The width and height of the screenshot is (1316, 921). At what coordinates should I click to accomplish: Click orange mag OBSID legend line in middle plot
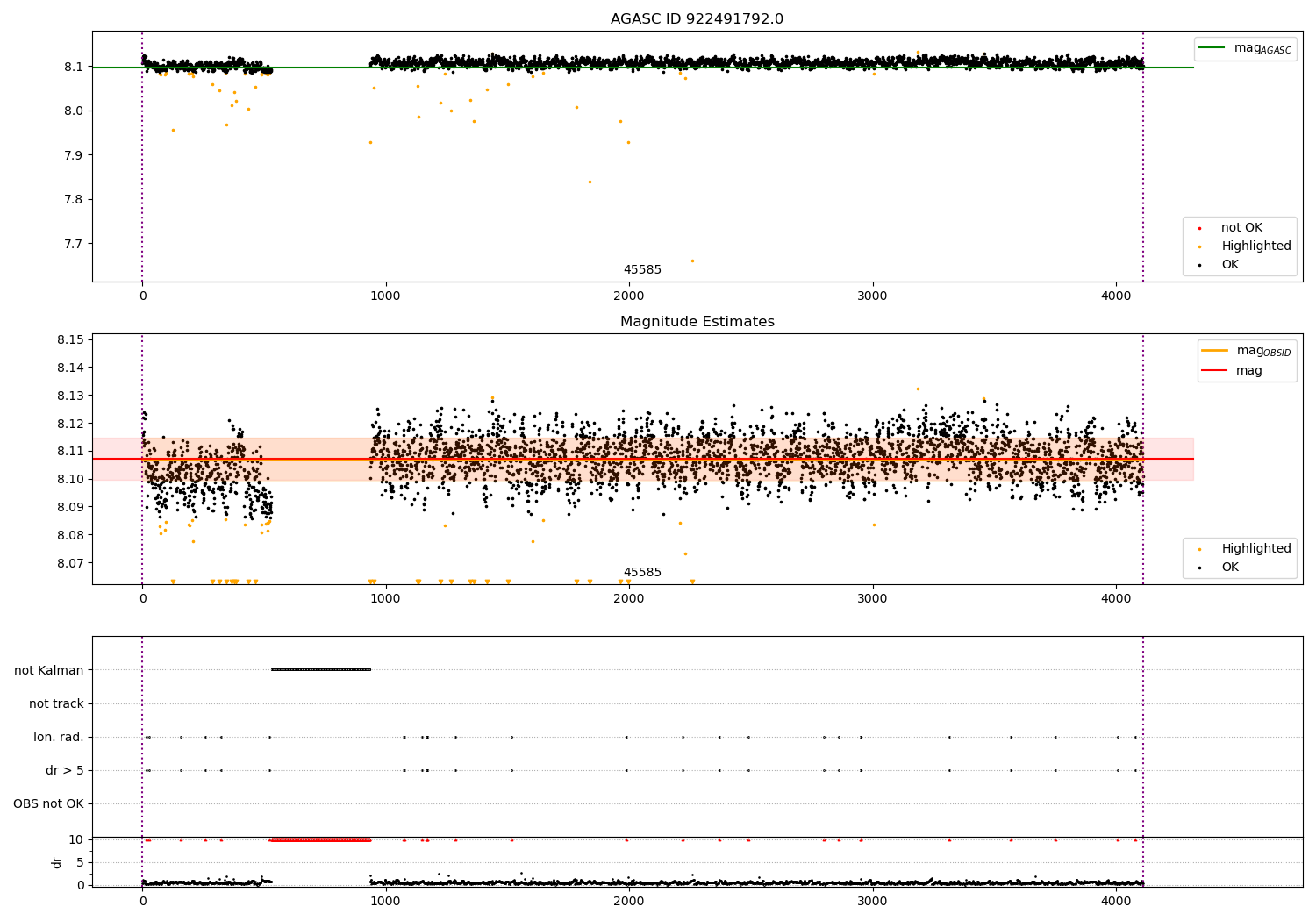coord(1215,351)
